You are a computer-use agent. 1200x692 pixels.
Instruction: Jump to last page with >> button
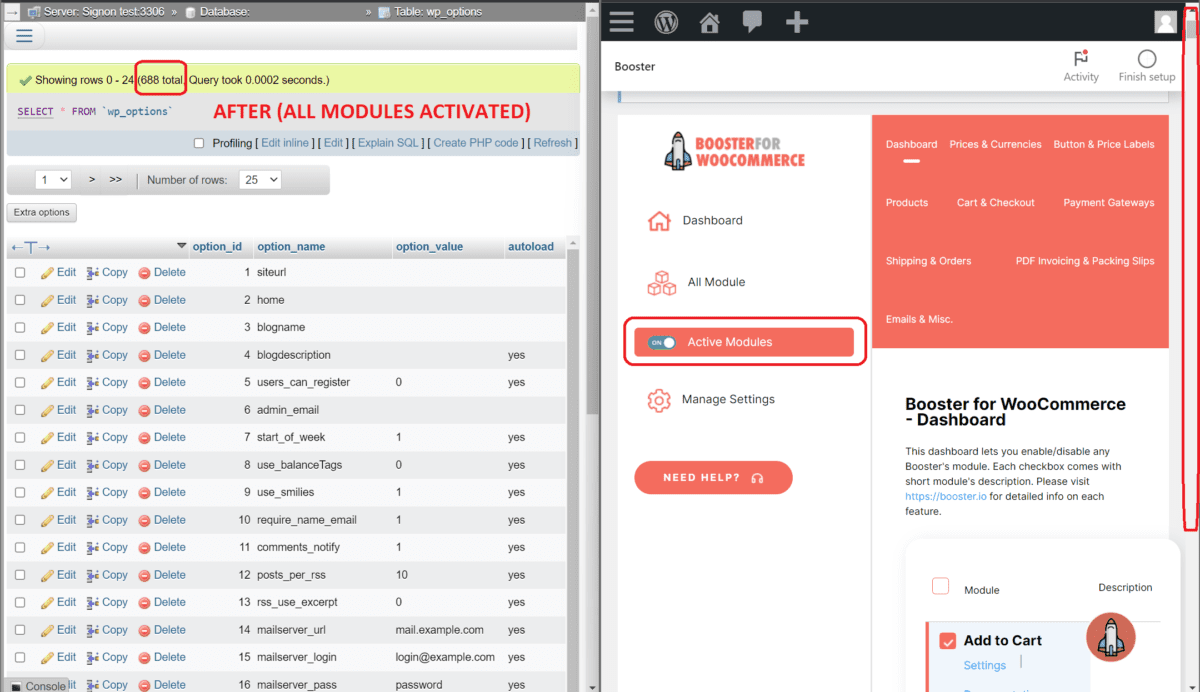click(x=116, y=180)
